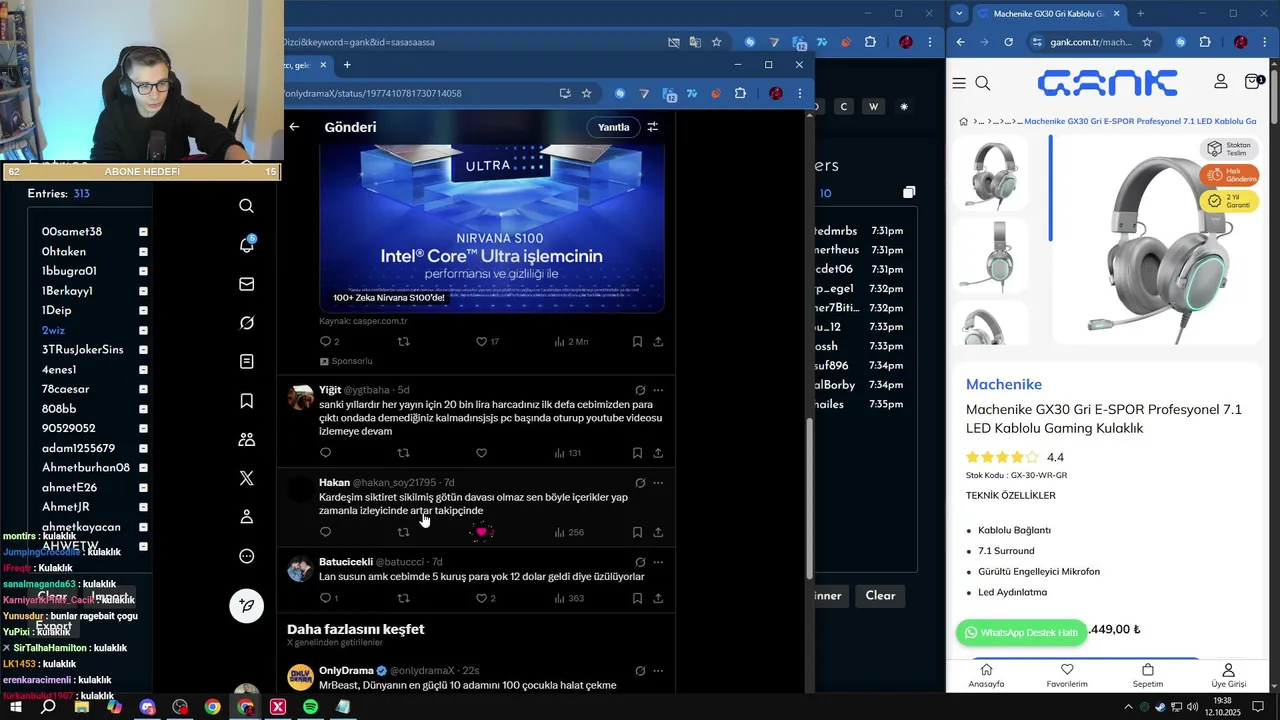The image size is (1280, 720).
Task: Go to Anasayfa in Gank bottom bar
Action: [986, 677]
